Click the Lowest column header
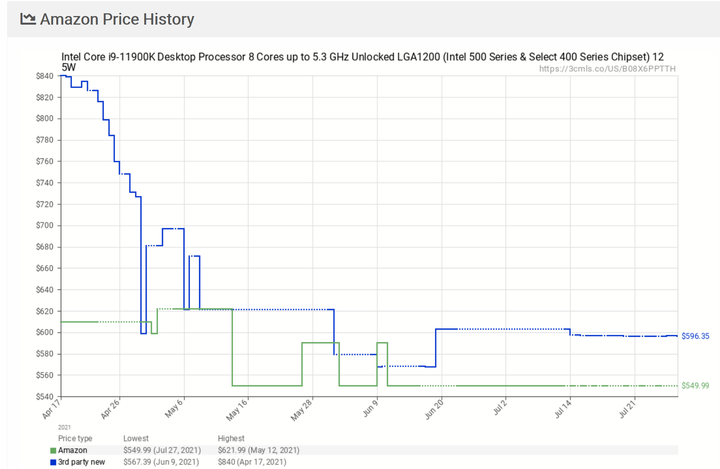This screenshot has height=469, width=720. [136, 438]
